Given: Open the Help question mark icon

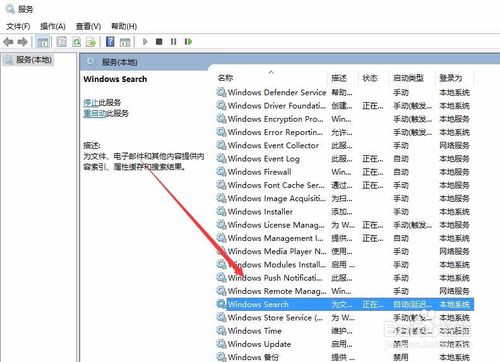Looking at the screenshot, I should 110,42.
